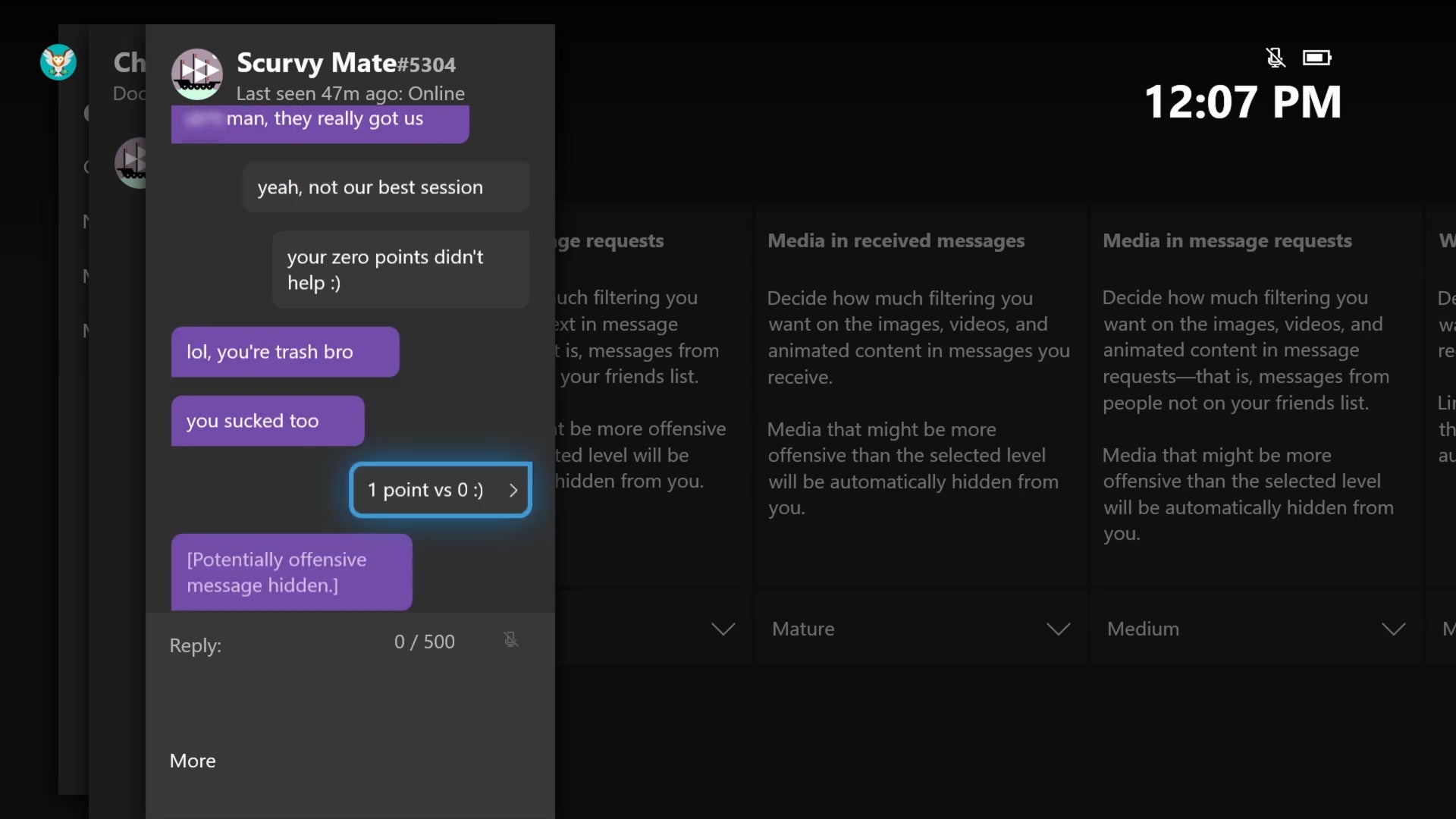
Task: Click the muted microphone icon near clock
Action: point(1276,58)
